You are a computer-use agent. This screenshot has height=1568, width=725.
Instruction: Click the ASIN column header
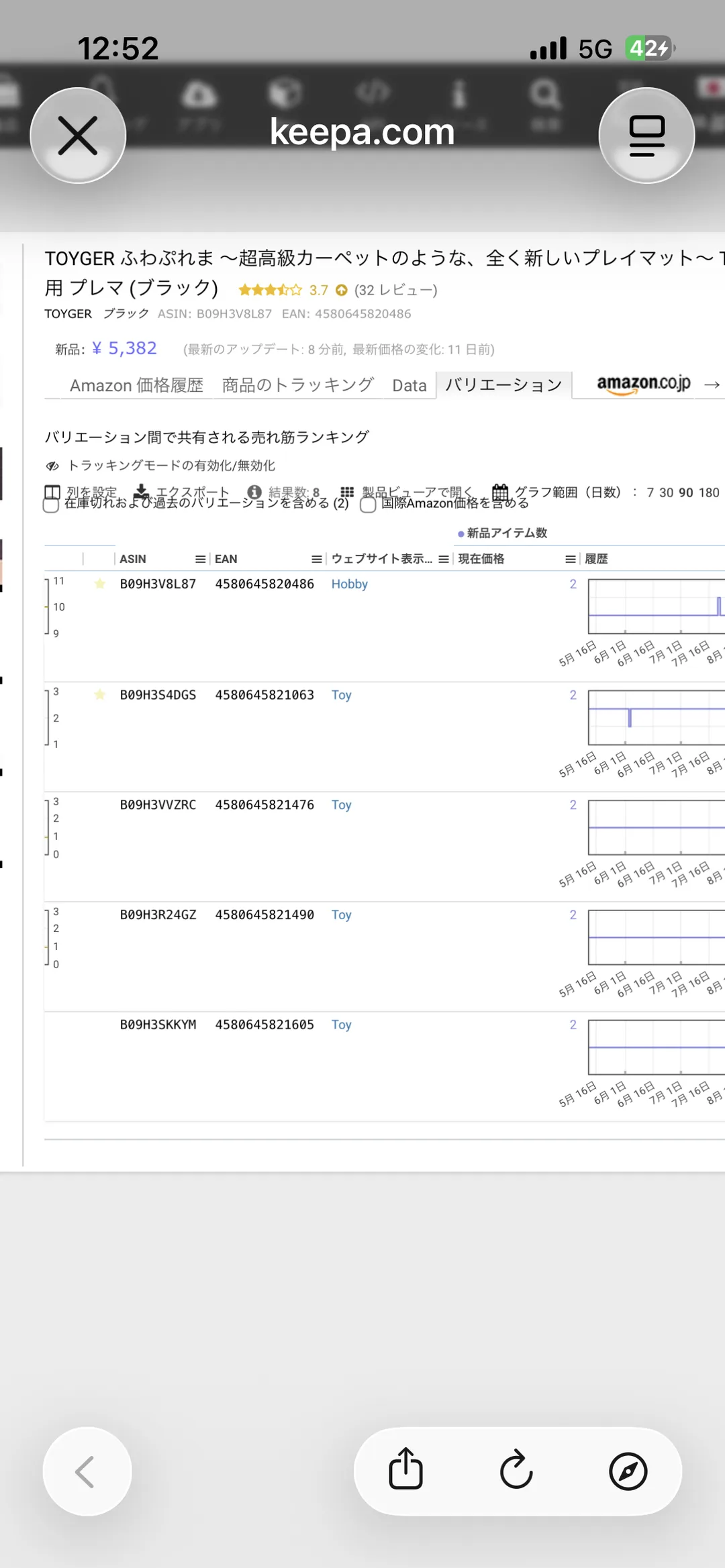133,559
